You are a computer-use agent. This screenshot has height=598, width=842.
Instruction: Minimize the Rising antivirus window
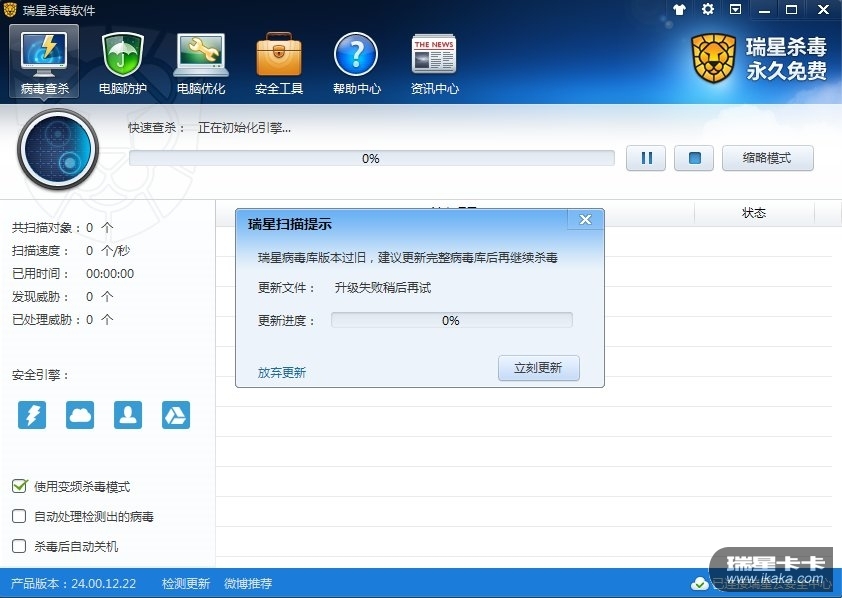(x=764, y=10)
